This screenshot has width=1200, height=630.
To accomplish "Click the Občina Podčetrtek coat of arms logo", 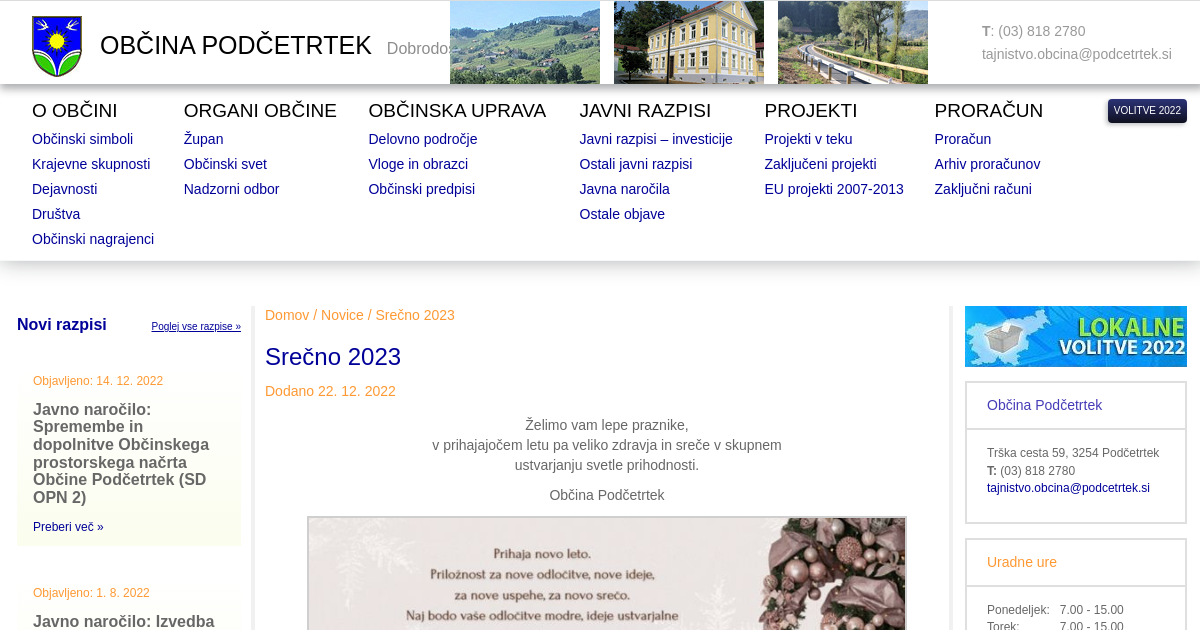I will tap(57, 46).
